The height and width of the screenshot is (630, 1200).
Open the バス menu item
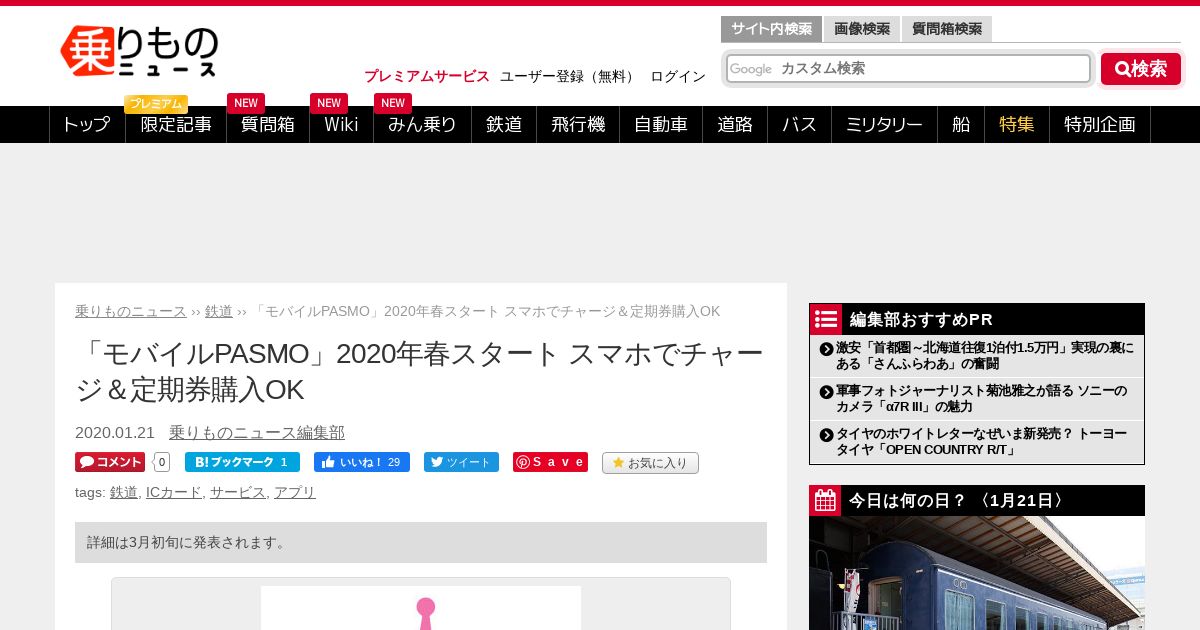[799, 124]
